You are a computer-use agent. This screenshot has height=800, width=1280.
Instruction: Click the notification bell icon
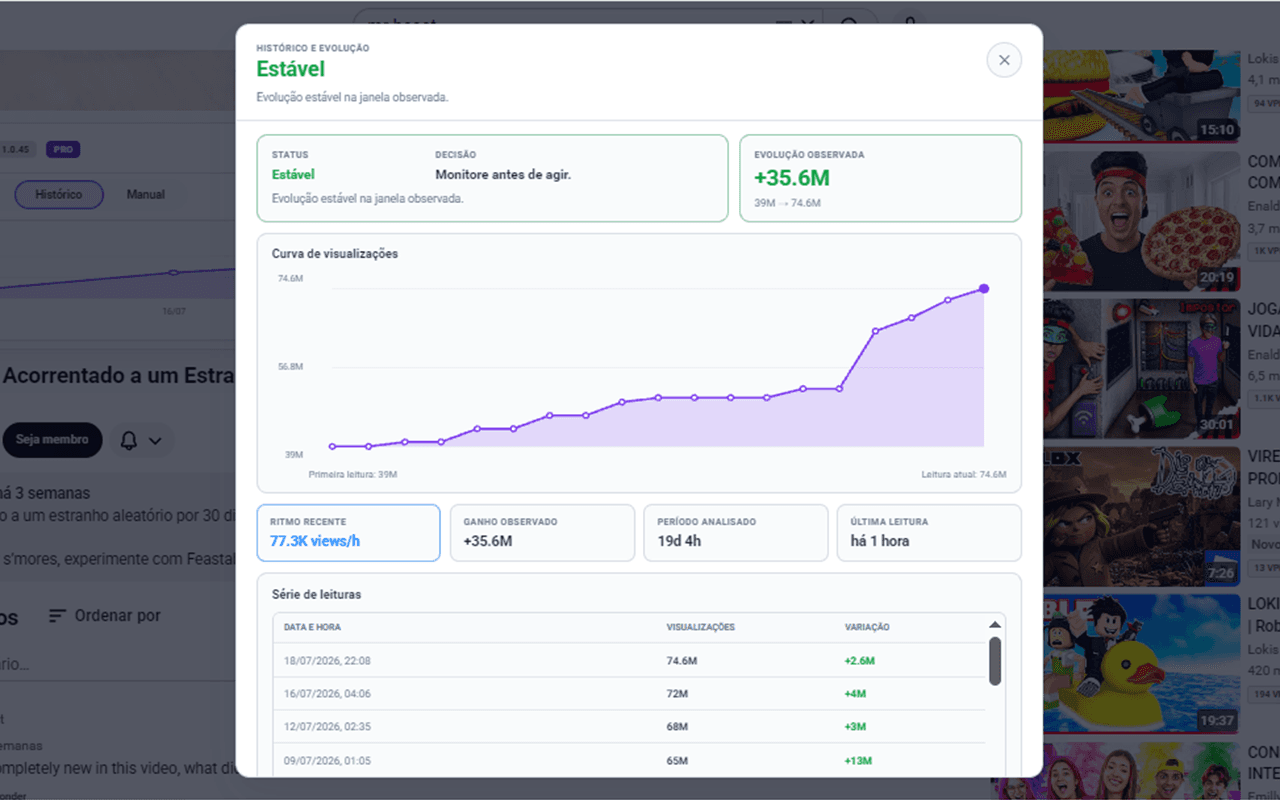pyautogui.click(x=128, y=440)
